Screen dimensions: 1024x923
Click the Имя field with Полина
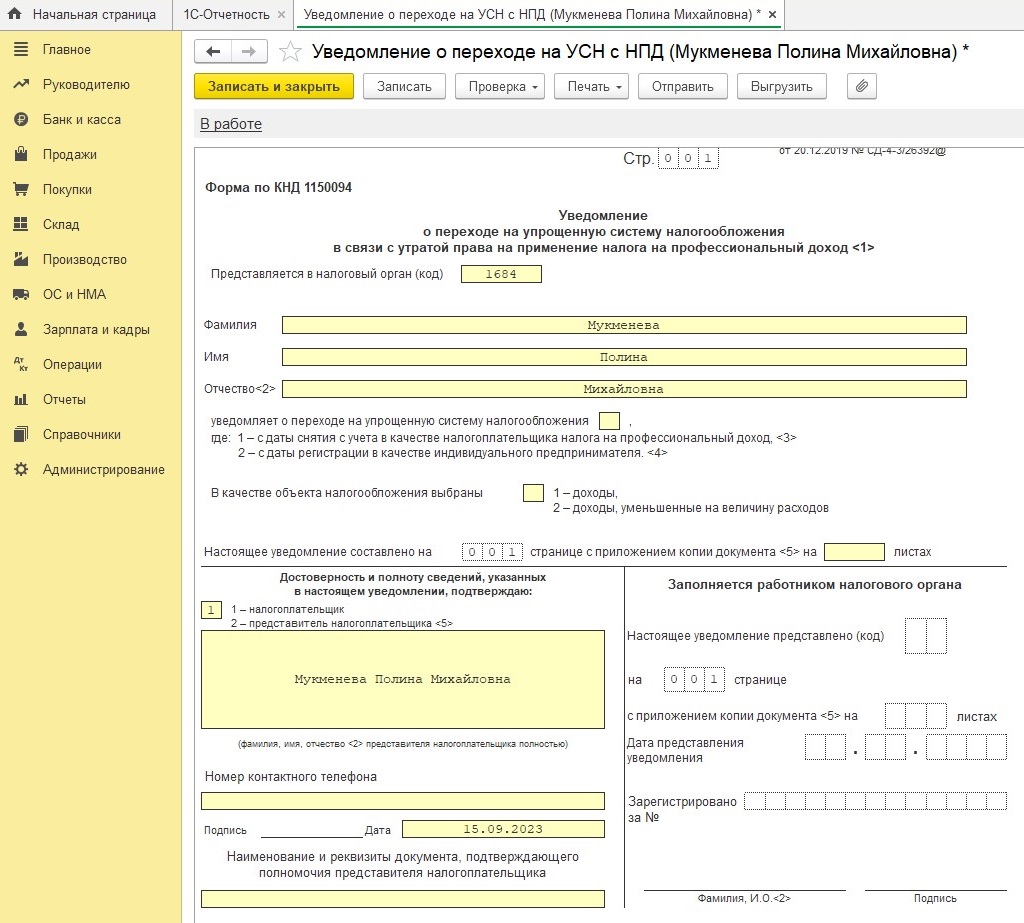pyautogui.click(x=624, y=357)
